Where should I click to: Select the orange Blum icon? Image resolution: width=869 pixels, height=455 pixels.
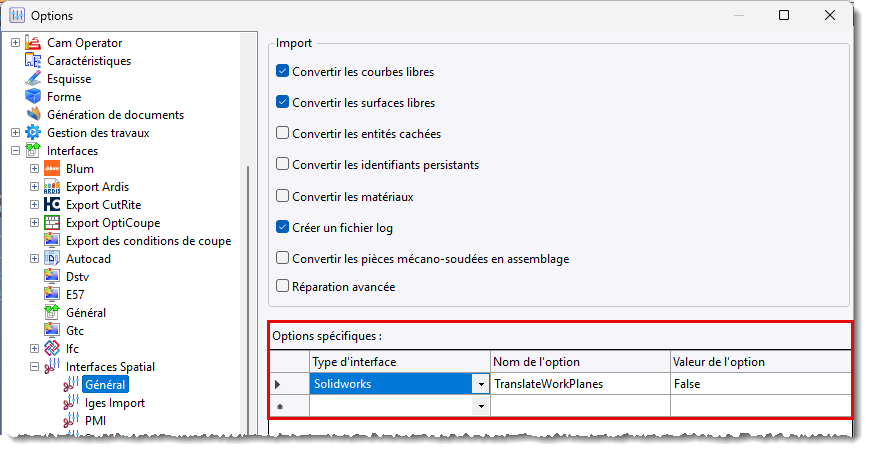(x=52, y=168)
